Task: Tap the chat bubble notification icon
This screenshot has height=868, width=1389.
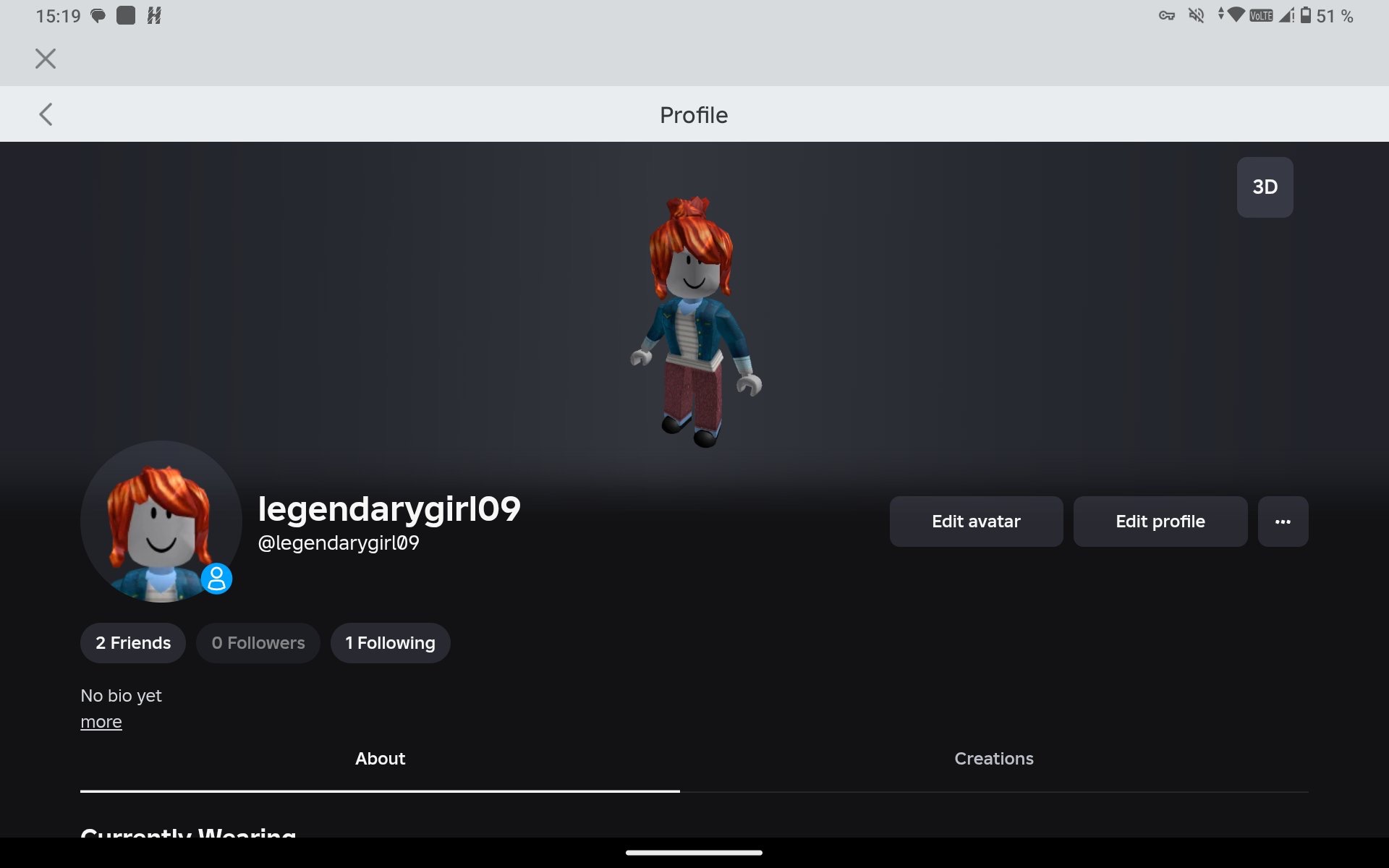Action: click(98, 16)
